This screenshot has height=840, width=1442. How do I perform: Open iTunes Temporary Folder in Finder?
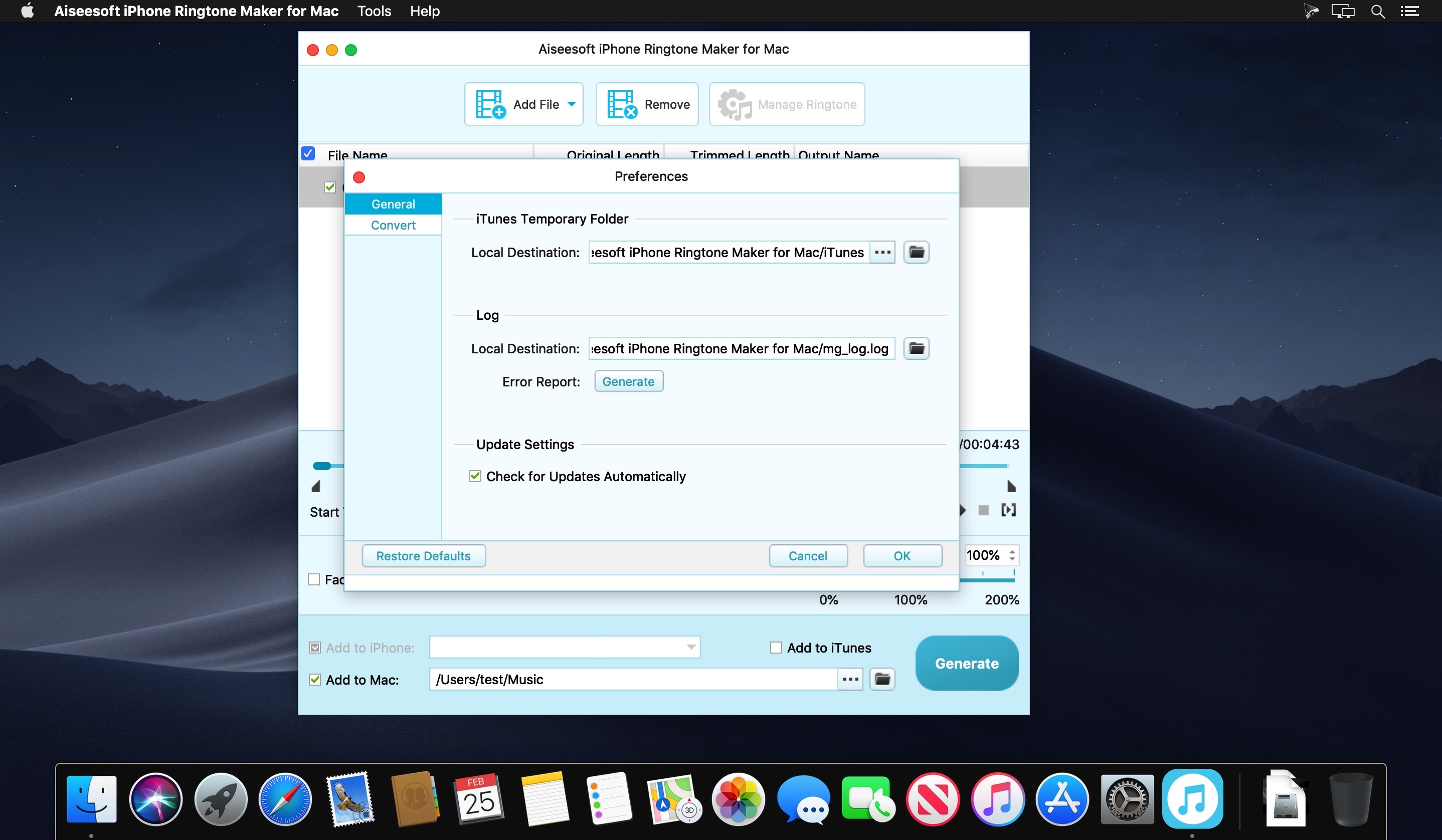[916, 252]
